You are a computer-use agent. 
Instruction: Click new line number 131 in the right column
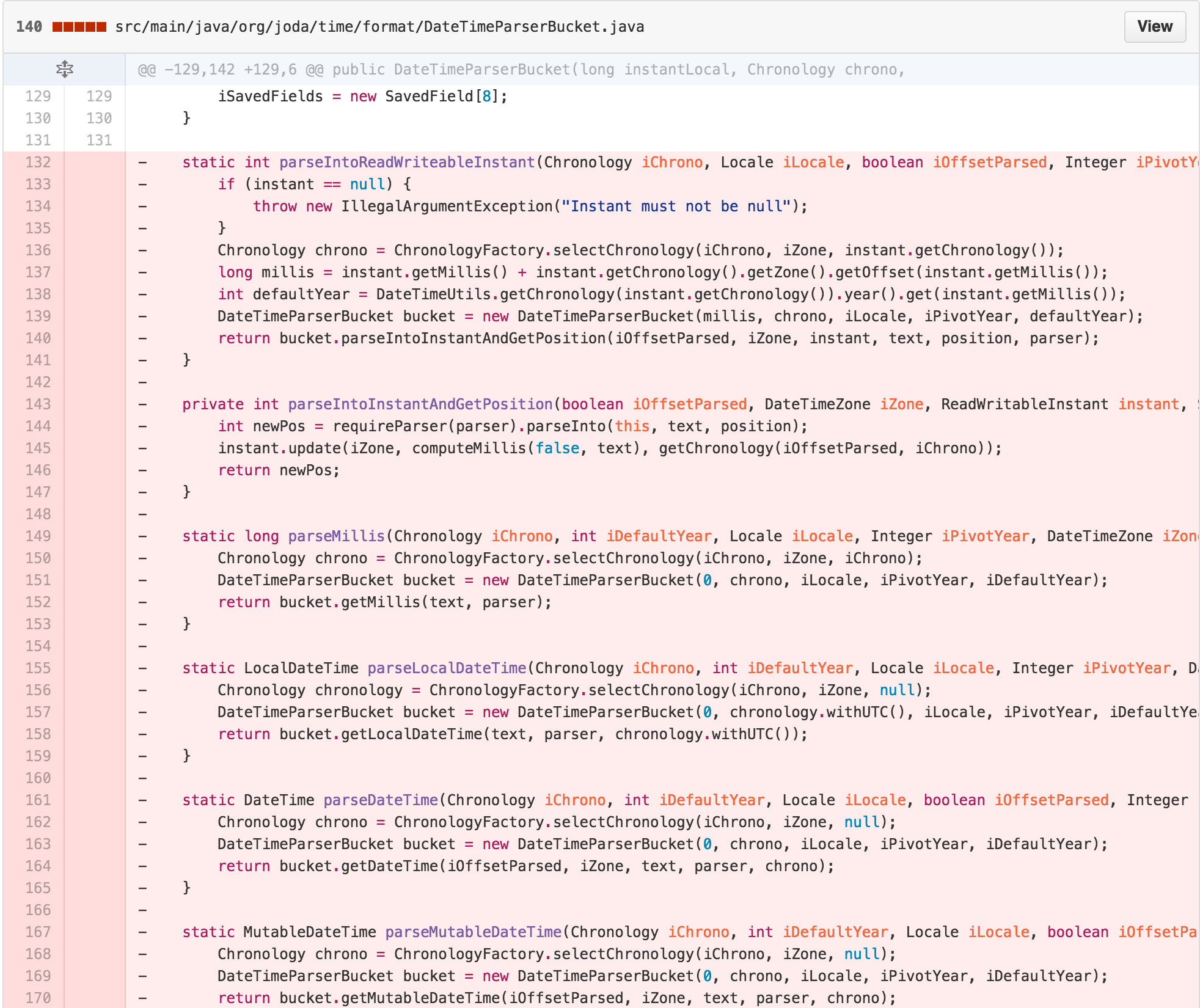[99, 141]
